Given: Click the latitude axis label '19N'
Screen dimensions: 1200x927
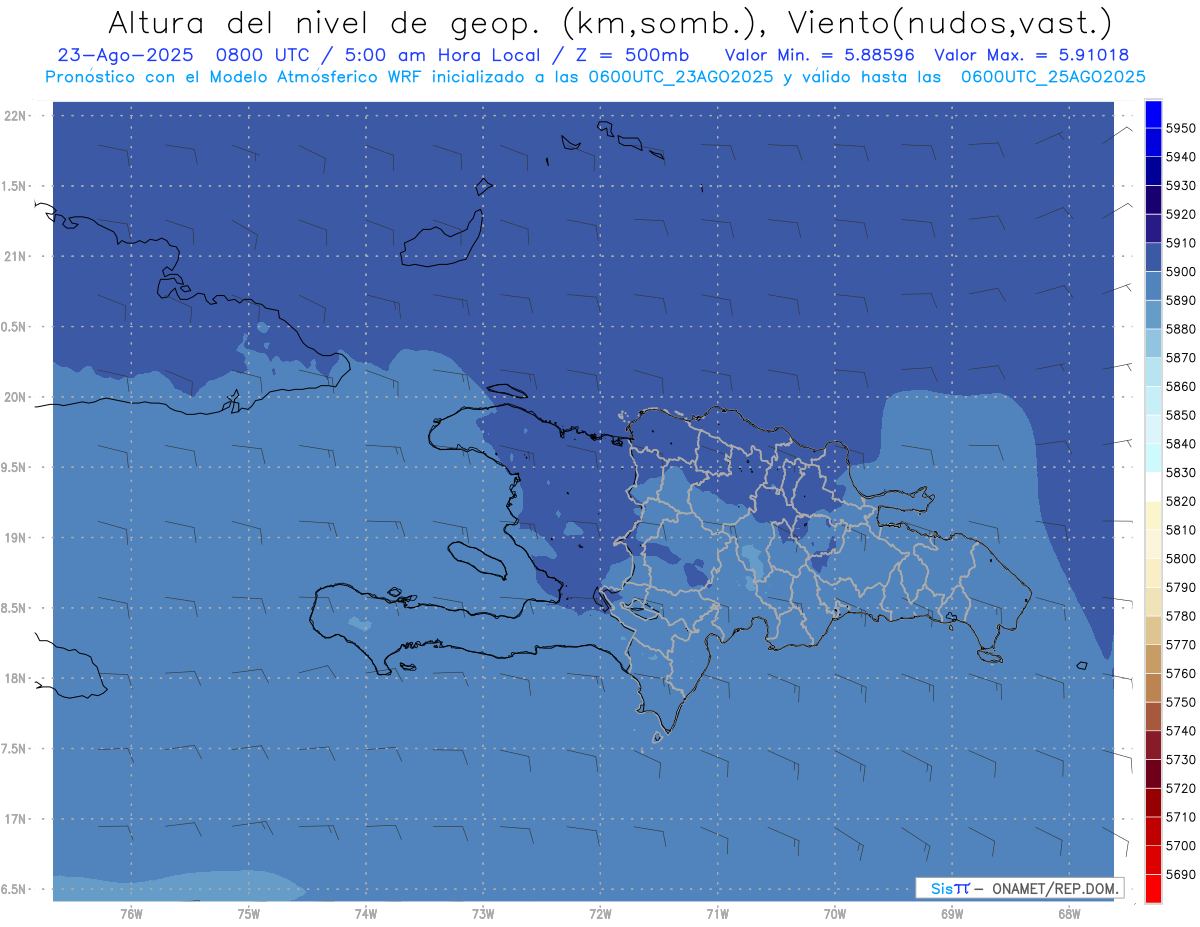Looking at the screenshot, I should (14, 538).
